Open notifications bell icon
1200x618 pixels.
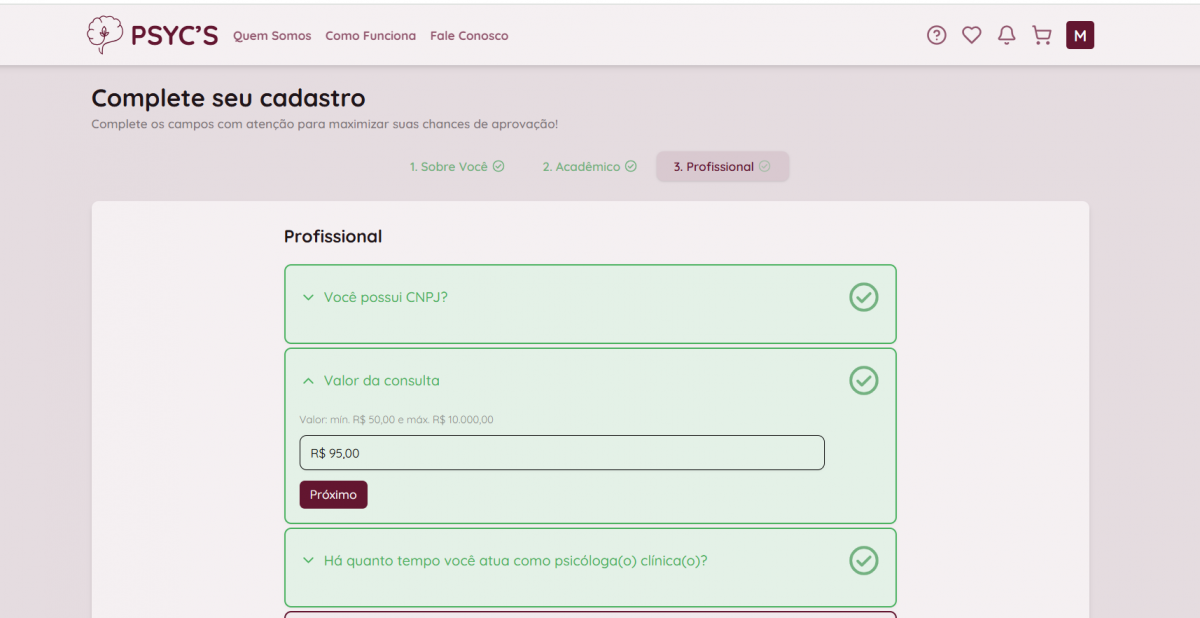click(1007, 36)
